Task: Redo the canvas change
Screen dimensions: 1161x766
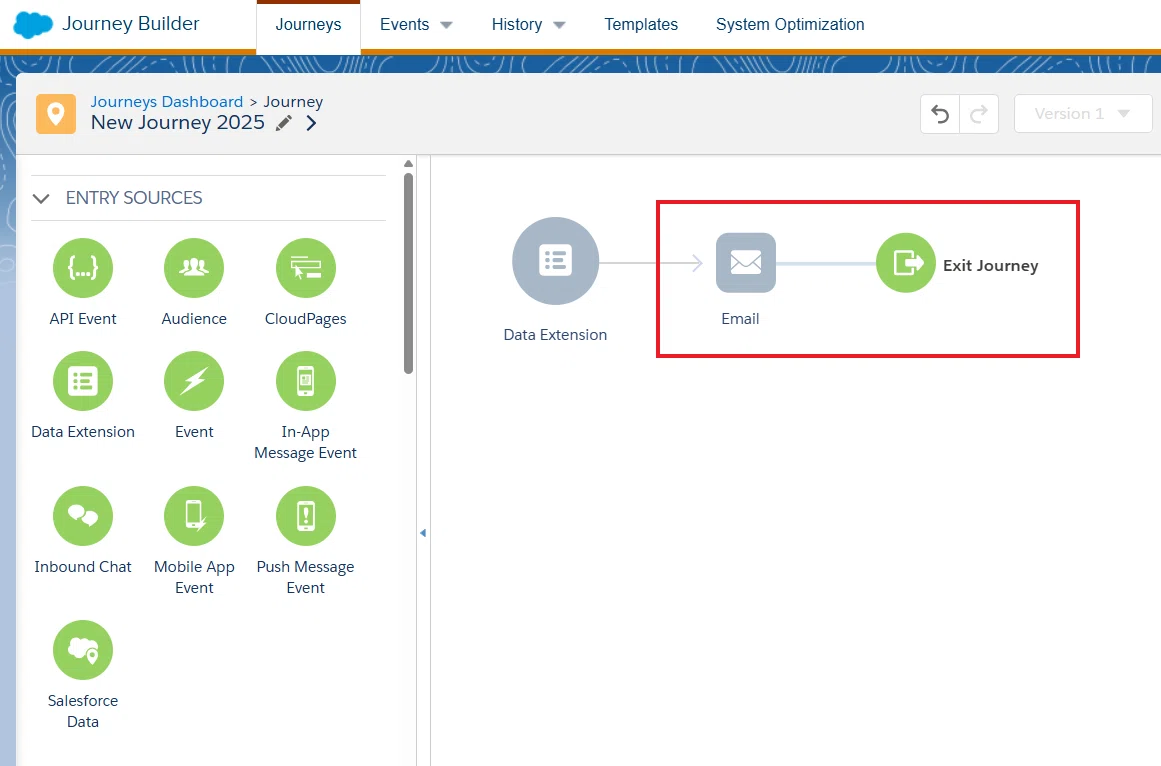Action: (979, 114)
